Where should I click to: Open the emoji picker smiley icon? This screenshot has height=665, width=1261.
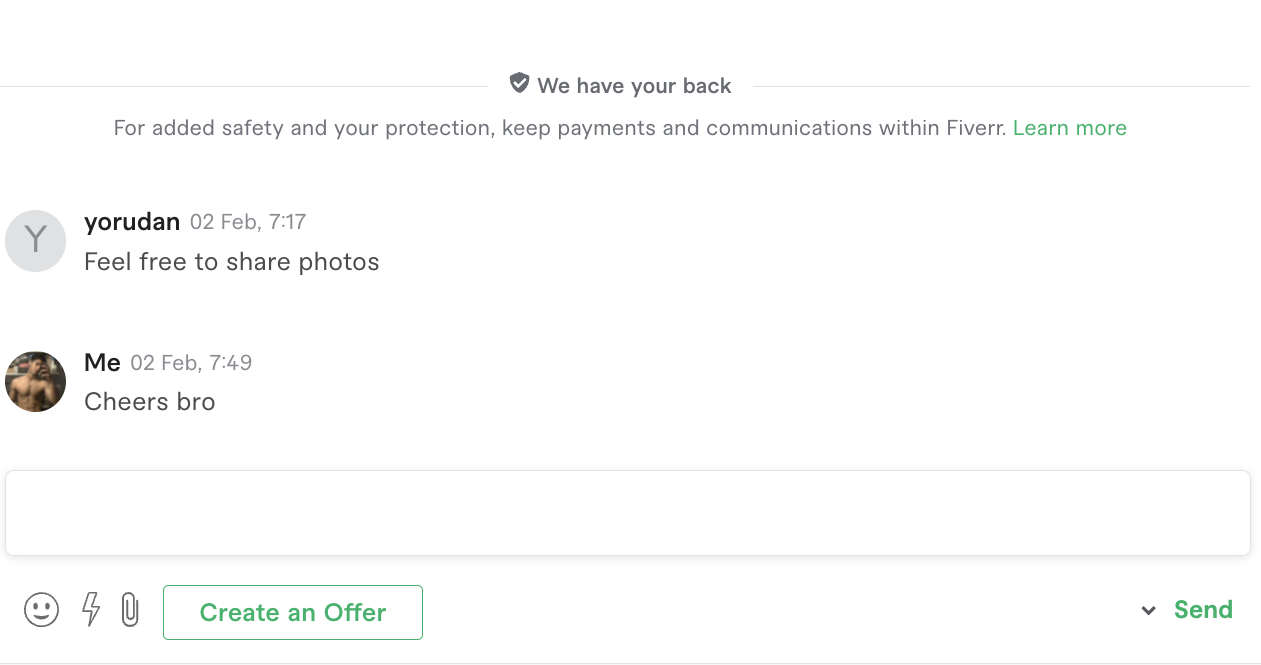pos(41,609)
